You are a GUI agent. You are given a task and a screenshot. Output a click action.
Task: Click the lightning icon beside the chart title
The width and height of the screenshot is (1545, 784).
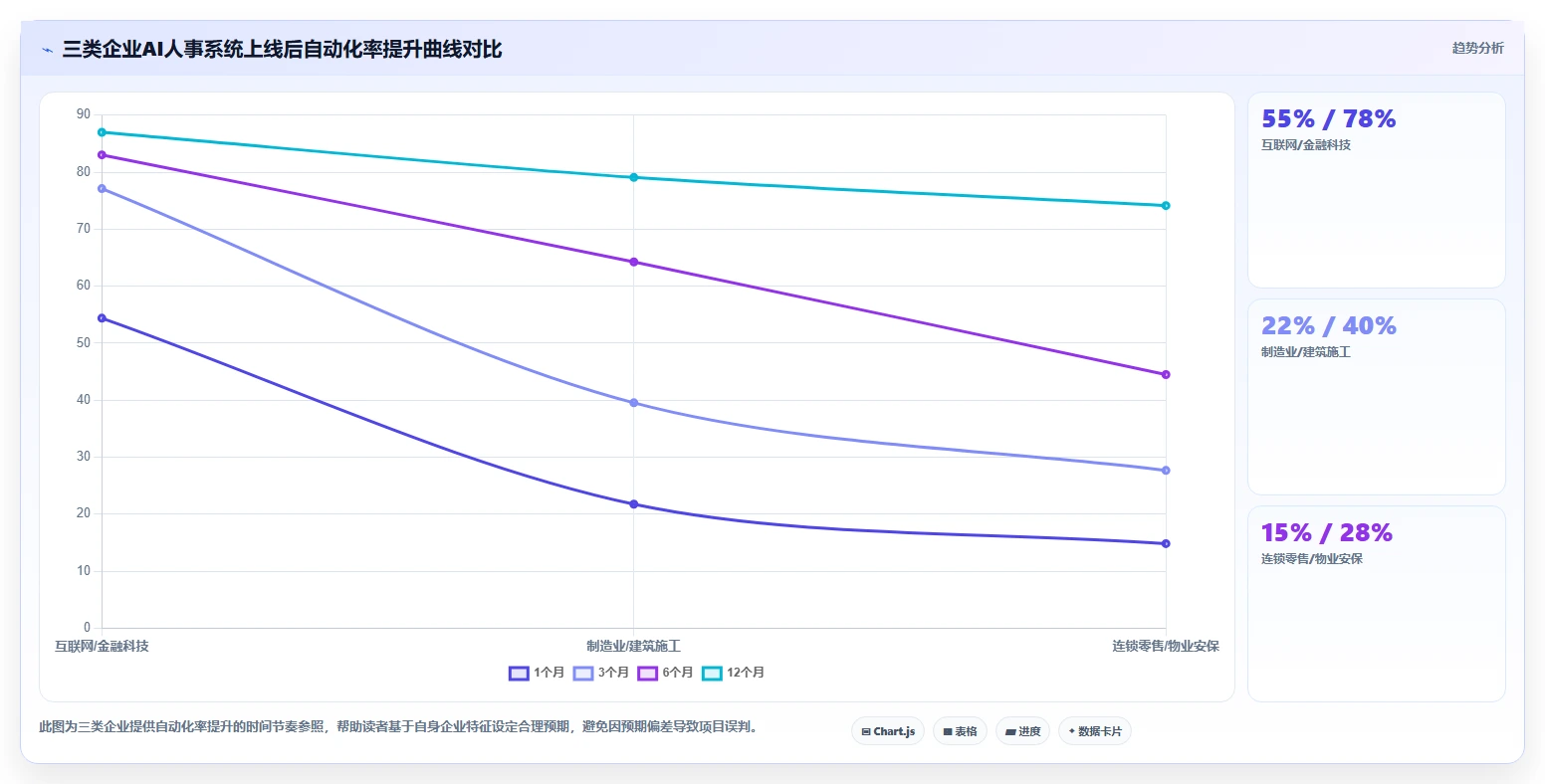(47, 50)
